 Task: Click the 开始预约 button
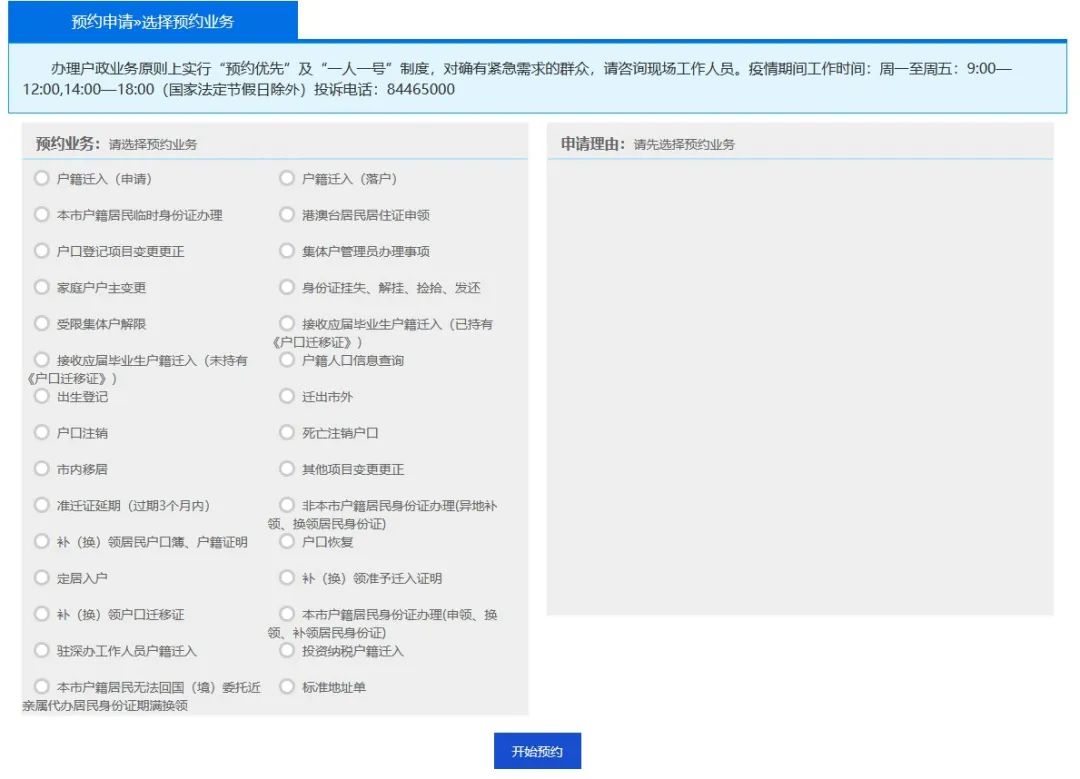coord(537,751)
